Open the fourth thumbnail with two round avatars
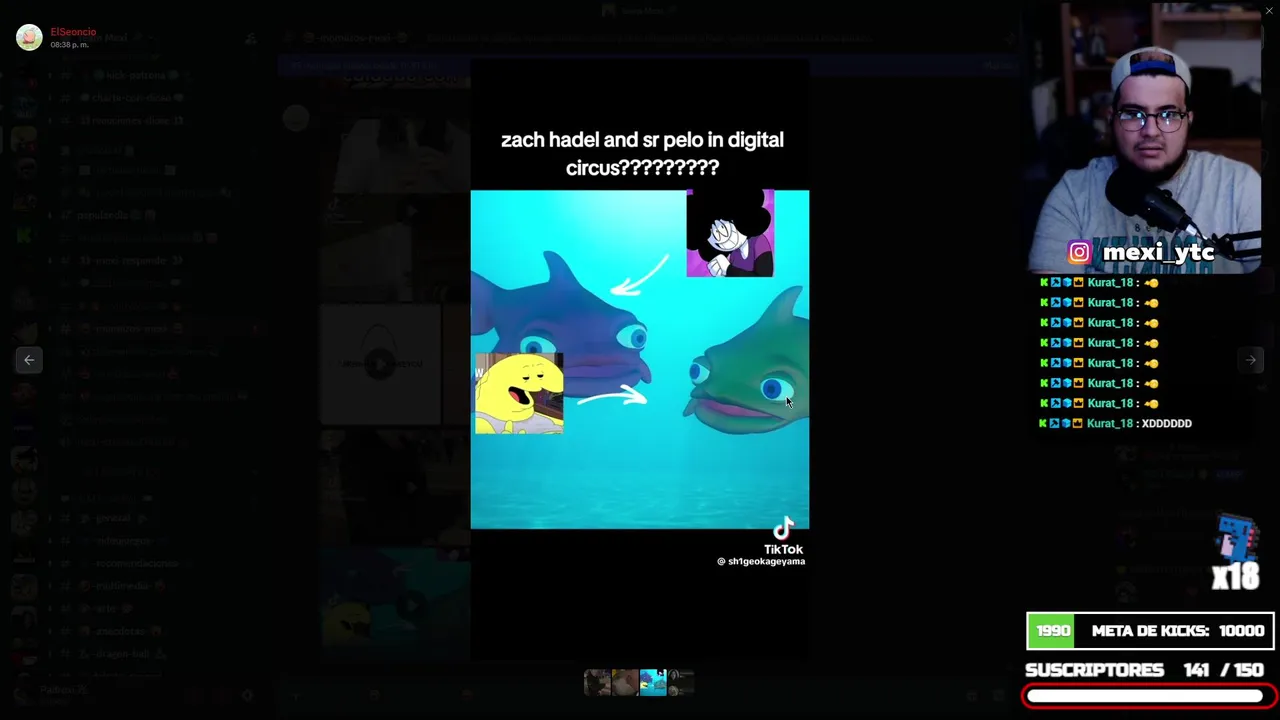Viewport: 1280px width, 720px height. pos(681,682)
